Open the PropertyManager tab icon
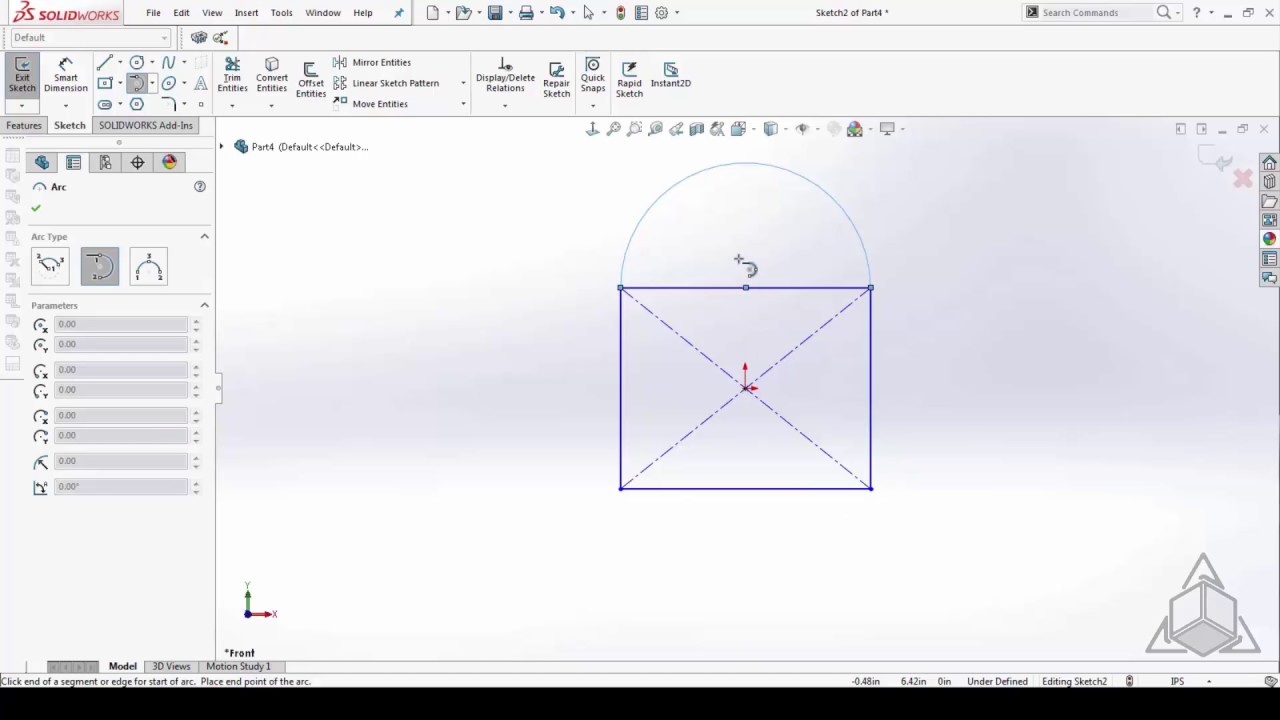The image size is (1280, 720). 73,162
